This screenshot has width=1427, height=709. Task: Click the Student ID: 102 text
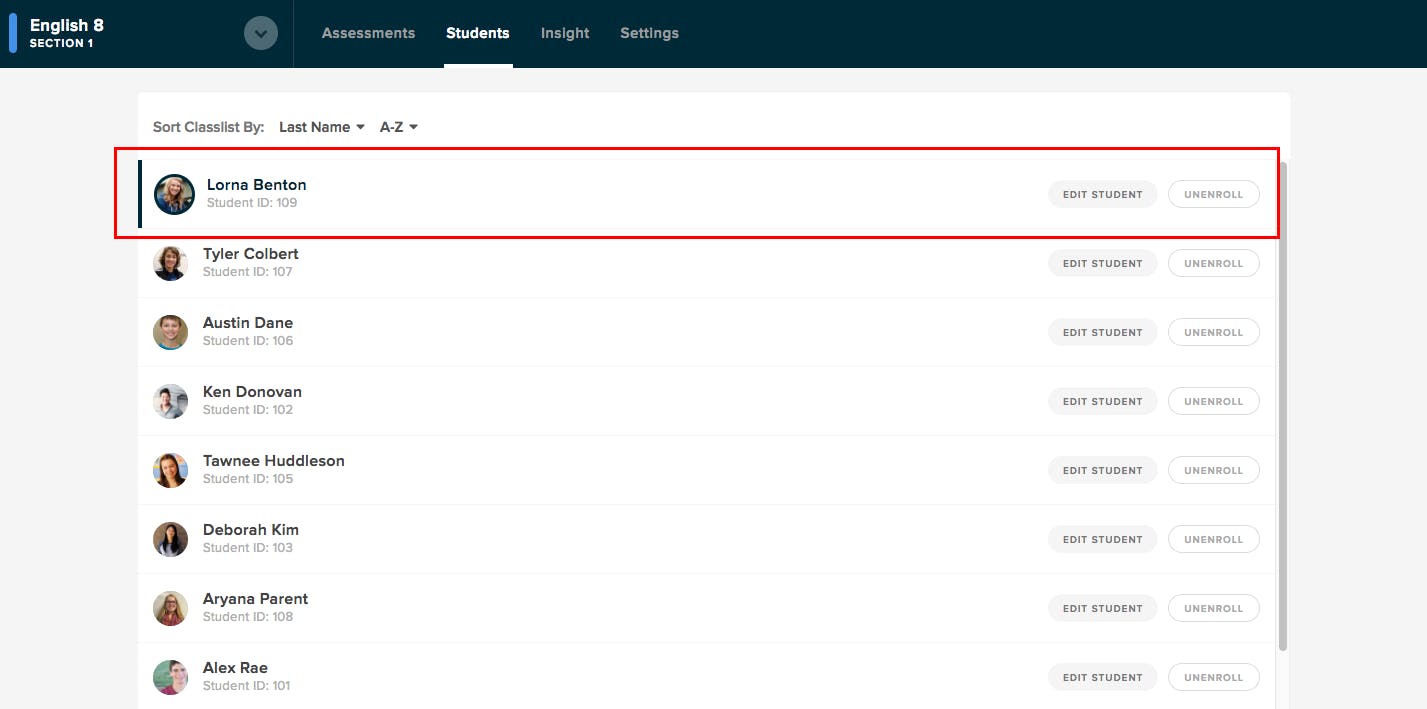coord(248,410)
